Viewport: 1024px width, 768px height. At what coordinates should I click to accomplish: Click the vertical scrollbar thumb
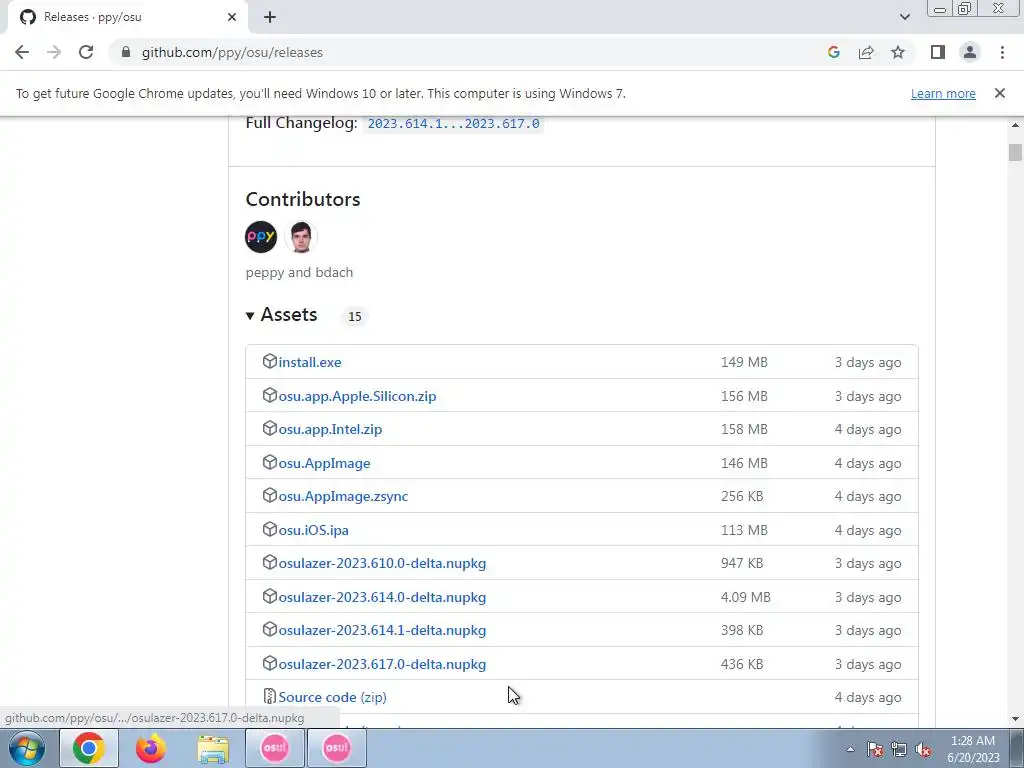point(1014,152)
